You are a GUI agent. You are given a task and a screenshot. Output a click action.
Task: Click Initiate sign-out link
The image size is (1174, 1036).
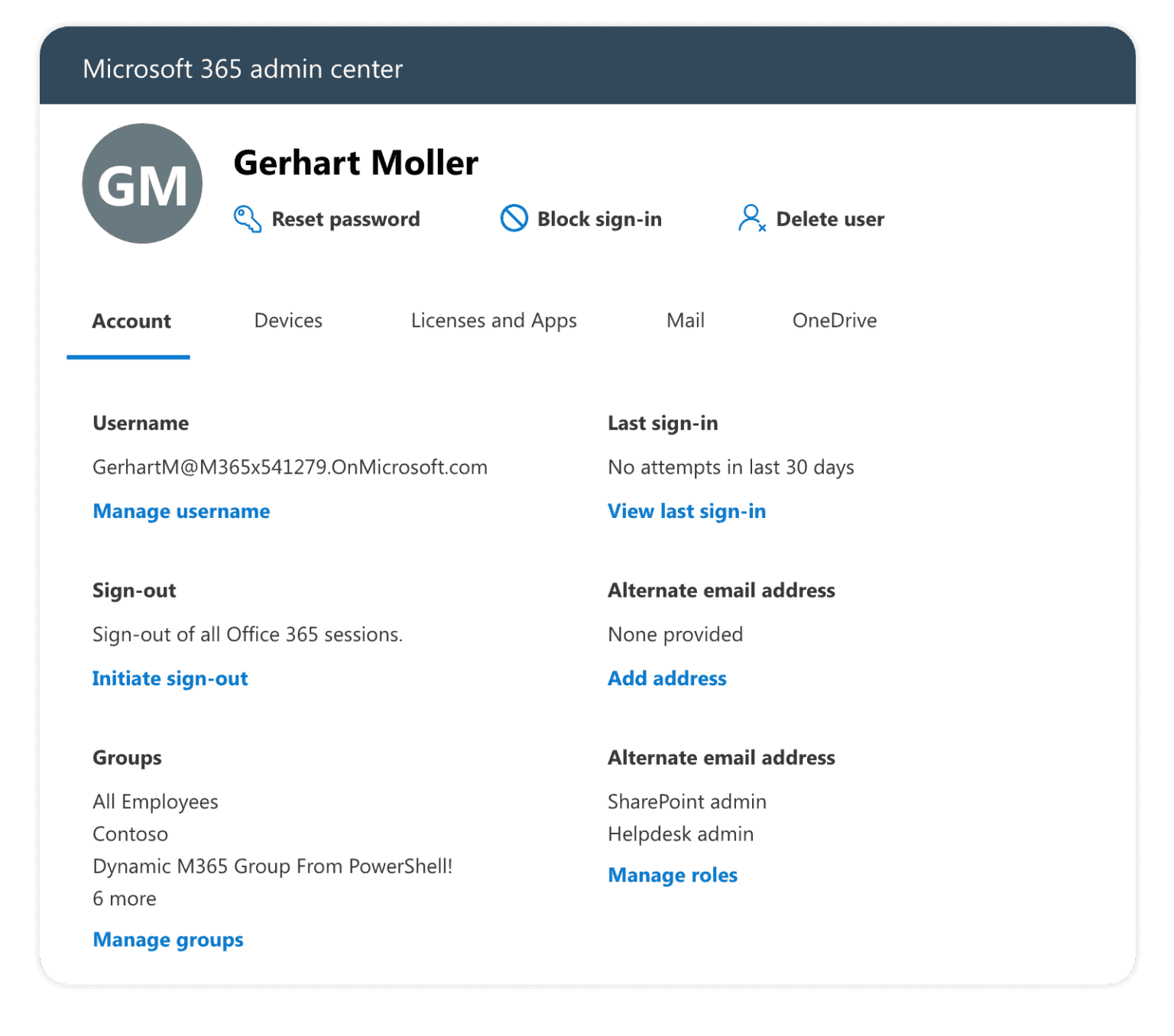[170, 678]
